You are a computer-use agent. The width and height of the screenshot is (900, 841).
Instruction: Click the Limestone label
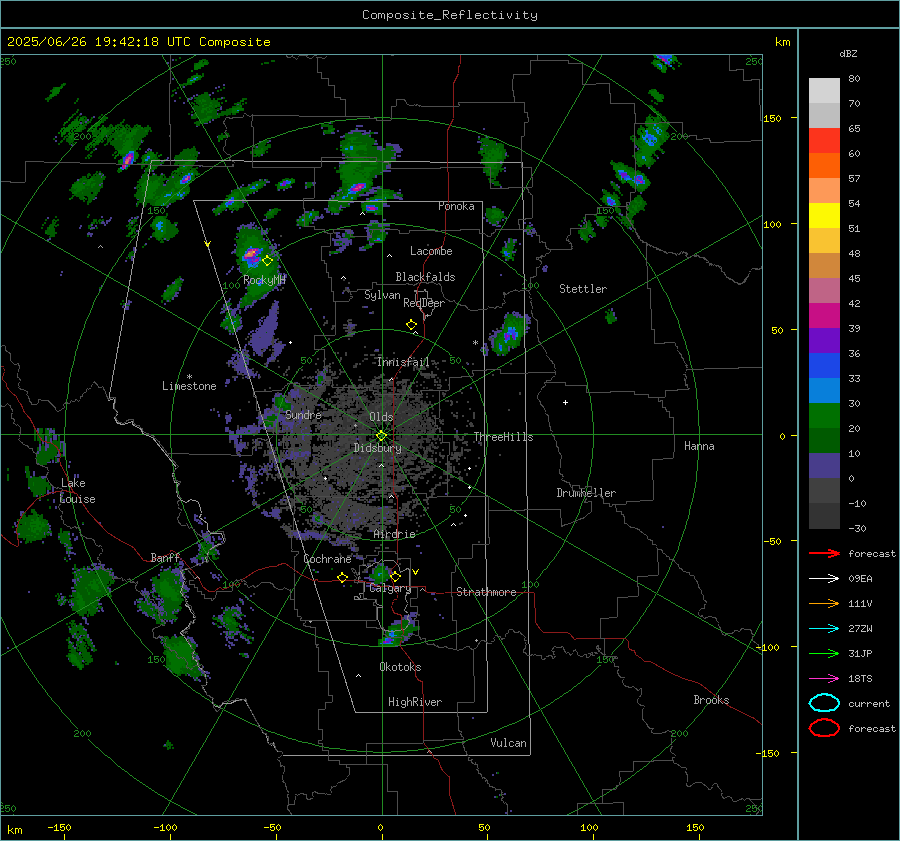point(189,386)
